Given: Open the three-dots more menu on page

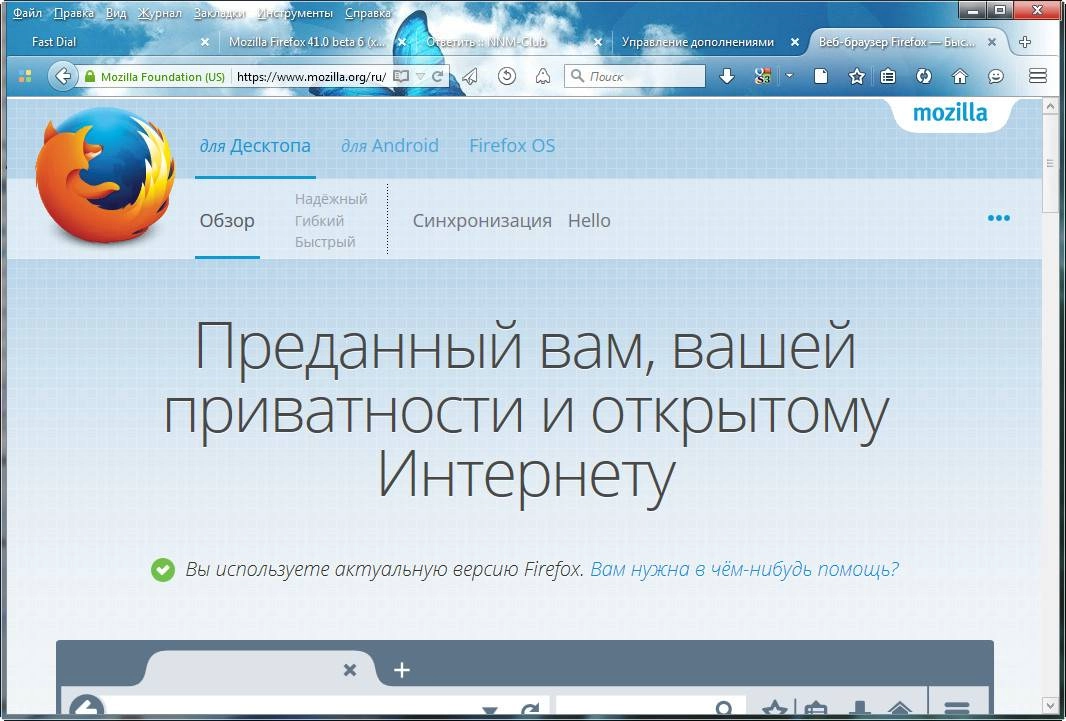Looking at the screenshot, I should tap(999, 218).
